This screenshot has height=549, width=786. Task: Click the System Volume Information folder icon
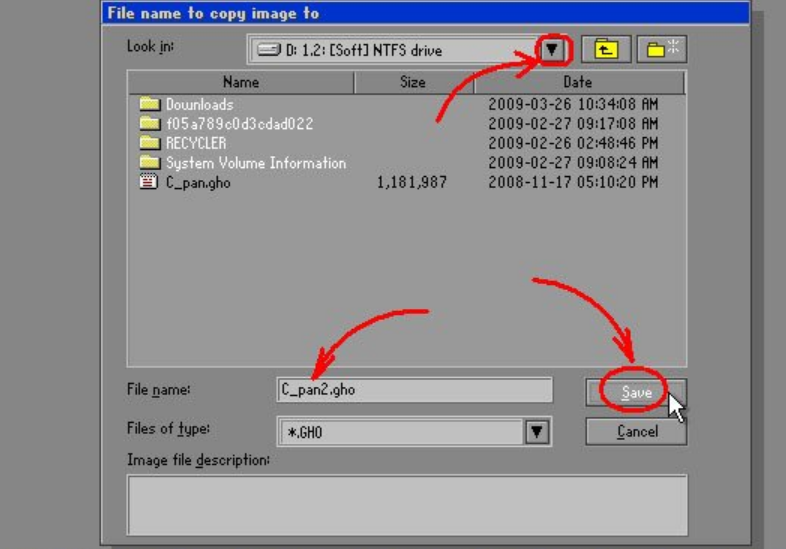(x=149, y=163)
